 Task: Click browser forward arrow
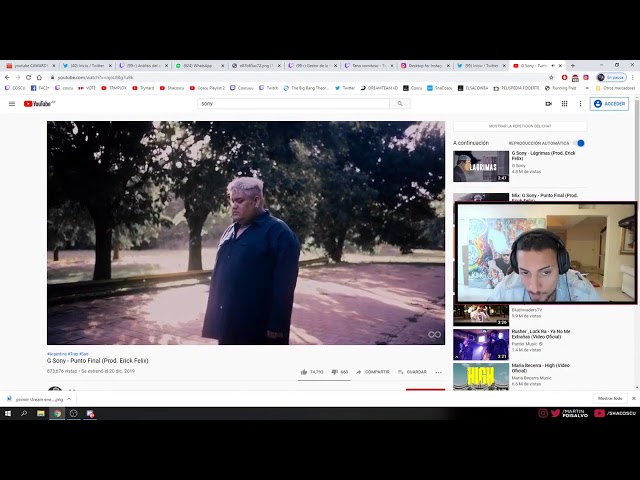(18, 77)
